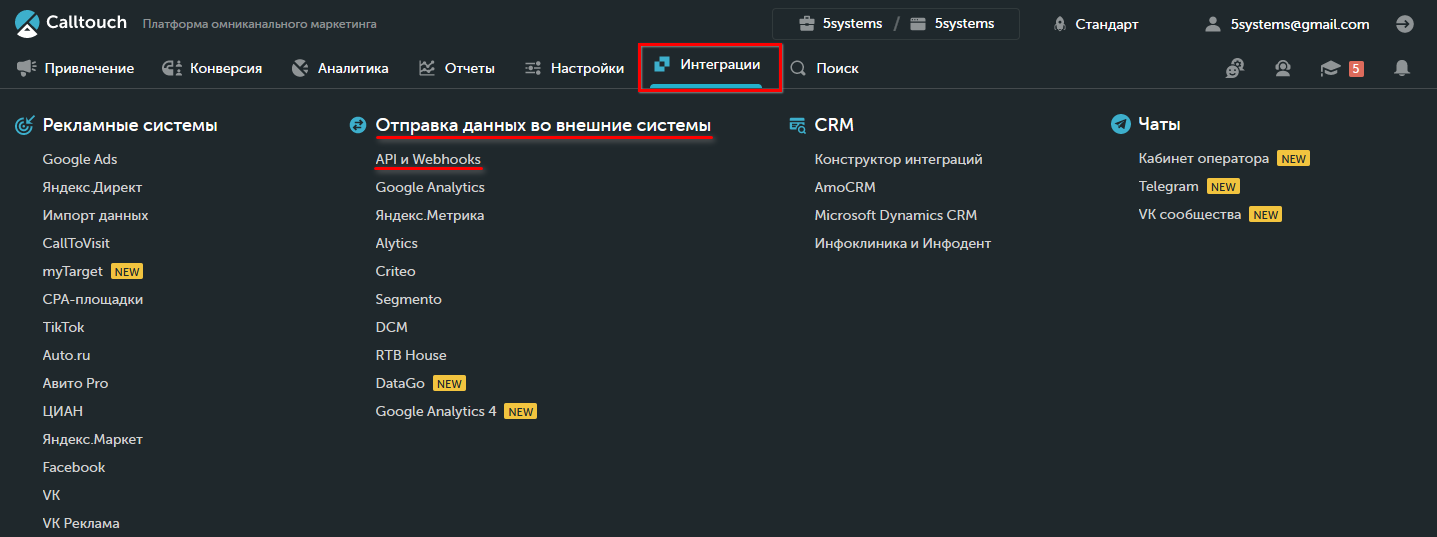Viewport: 1437px width, 537px height.
Task: Open Авито Pro integration
Action: 75,383
